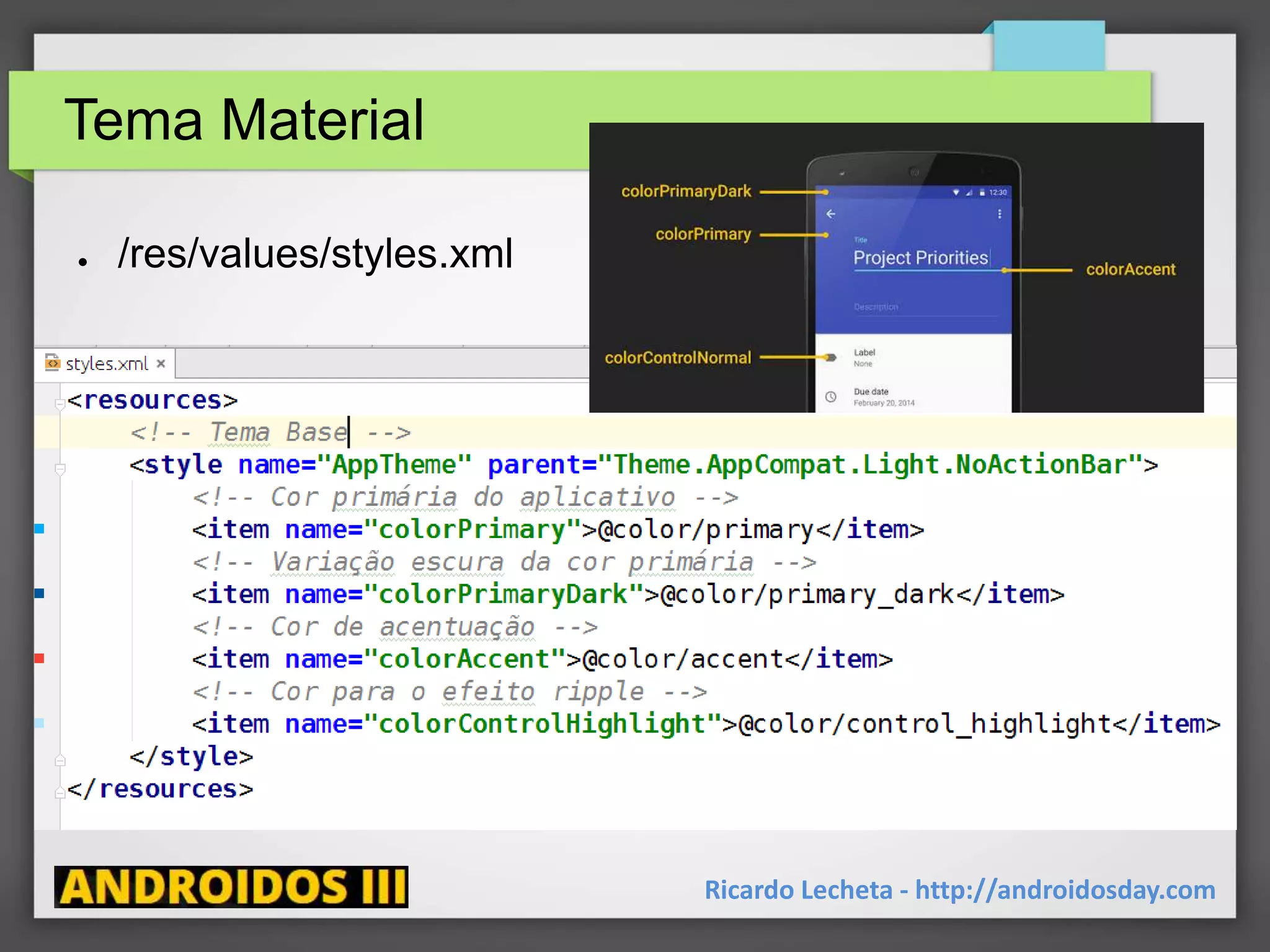Open colorControlHighlight light blue gutter swatch
Viewport: 1270px width, 952px height.
click(x=39, y=723)
